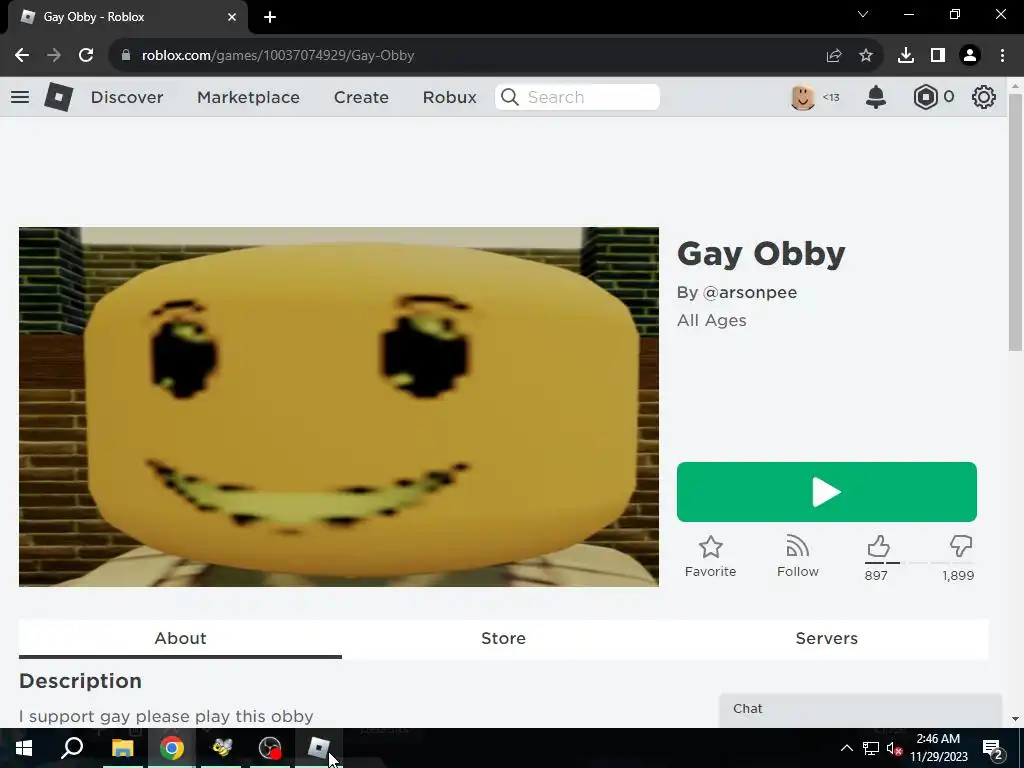Open the notifications bell
1024x768 pixels.
click(876, 97)
